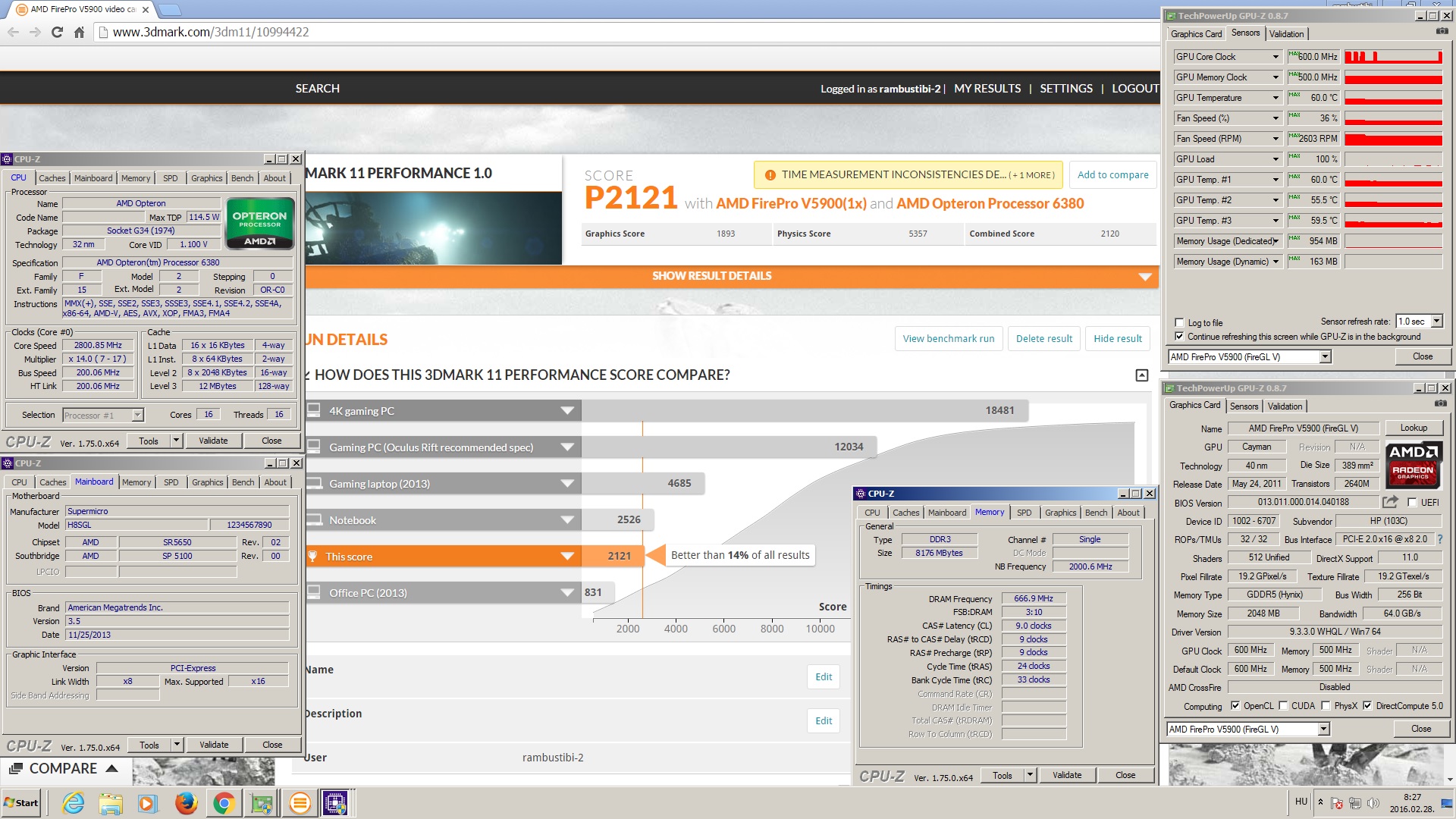Click Hide result button

[1118, 339]
